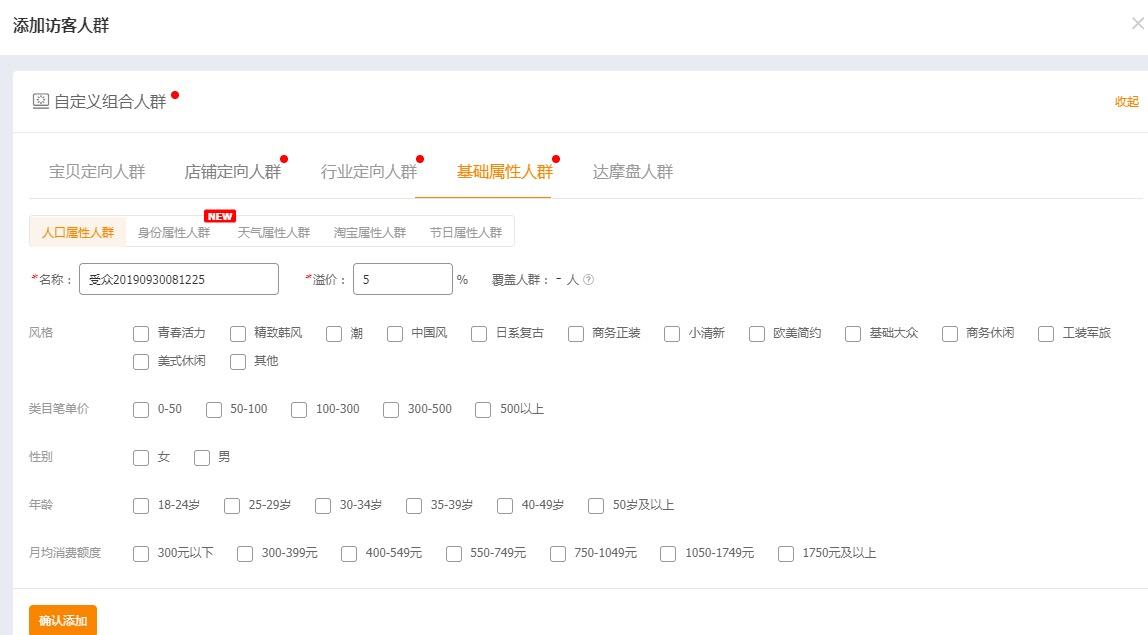This screenshot has width=1148, height=635.
Task: Check the 400-549元 spending checkbox
Action: coord(349,554)
